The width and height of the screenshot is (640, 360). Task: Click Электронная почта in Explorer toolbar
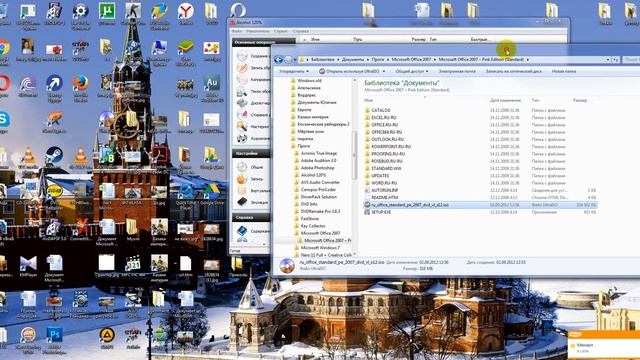point(457,71)
